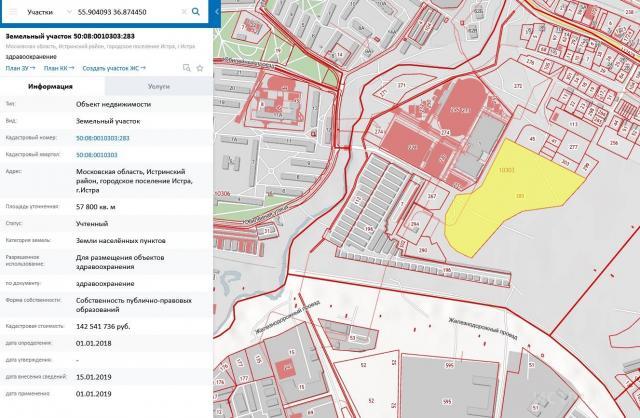Viewport: 640px width, 418px height.
Task: Open the cadastral number link 50:08:0010303:283
Action: pyautogui.click(x=103, y=137)
